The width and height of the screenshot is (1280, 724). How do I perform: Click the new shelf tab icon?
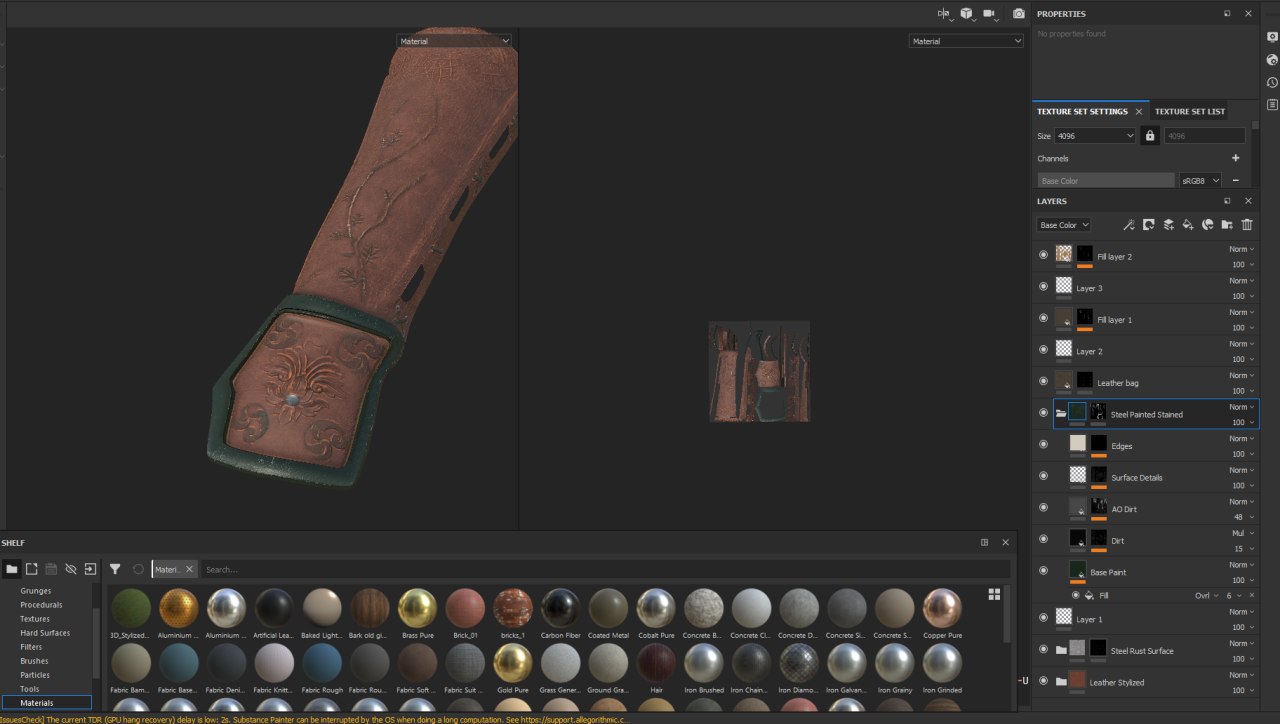32,569
